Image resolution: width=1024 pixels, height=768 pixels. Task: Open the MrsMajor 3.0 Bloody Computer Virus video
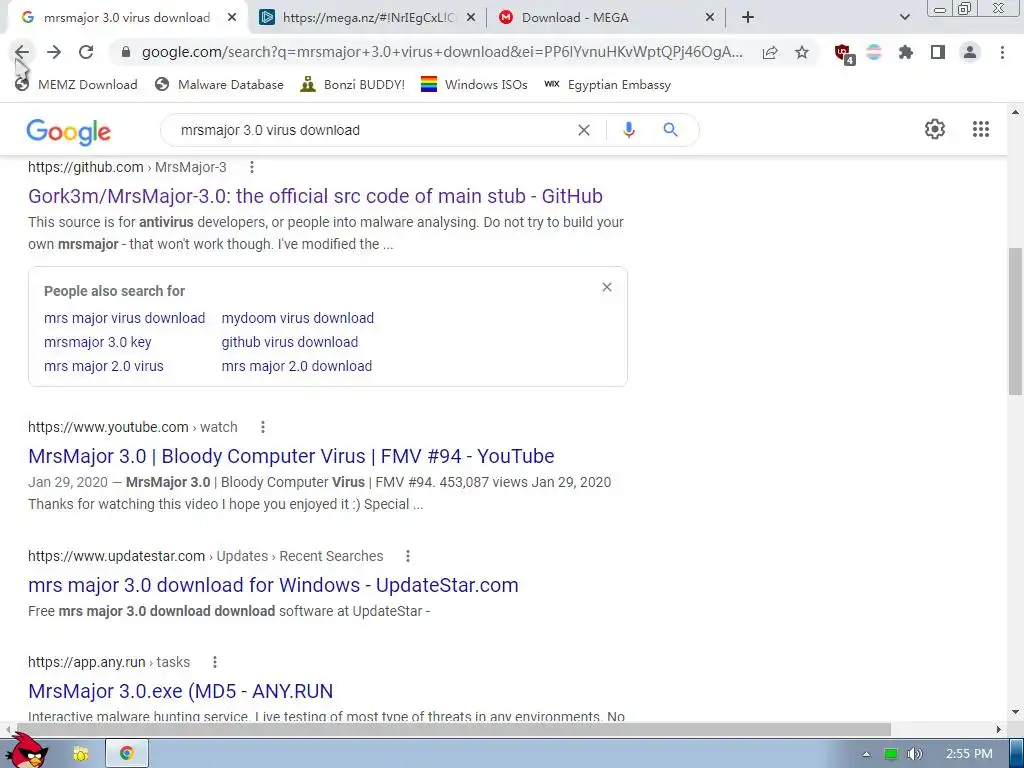coord(291,456)
